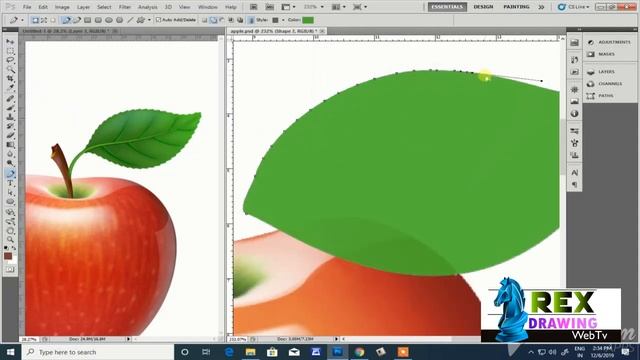640x360 pixels.
Task: Enable Paths mode in options bar
Action: pos(44,20)
